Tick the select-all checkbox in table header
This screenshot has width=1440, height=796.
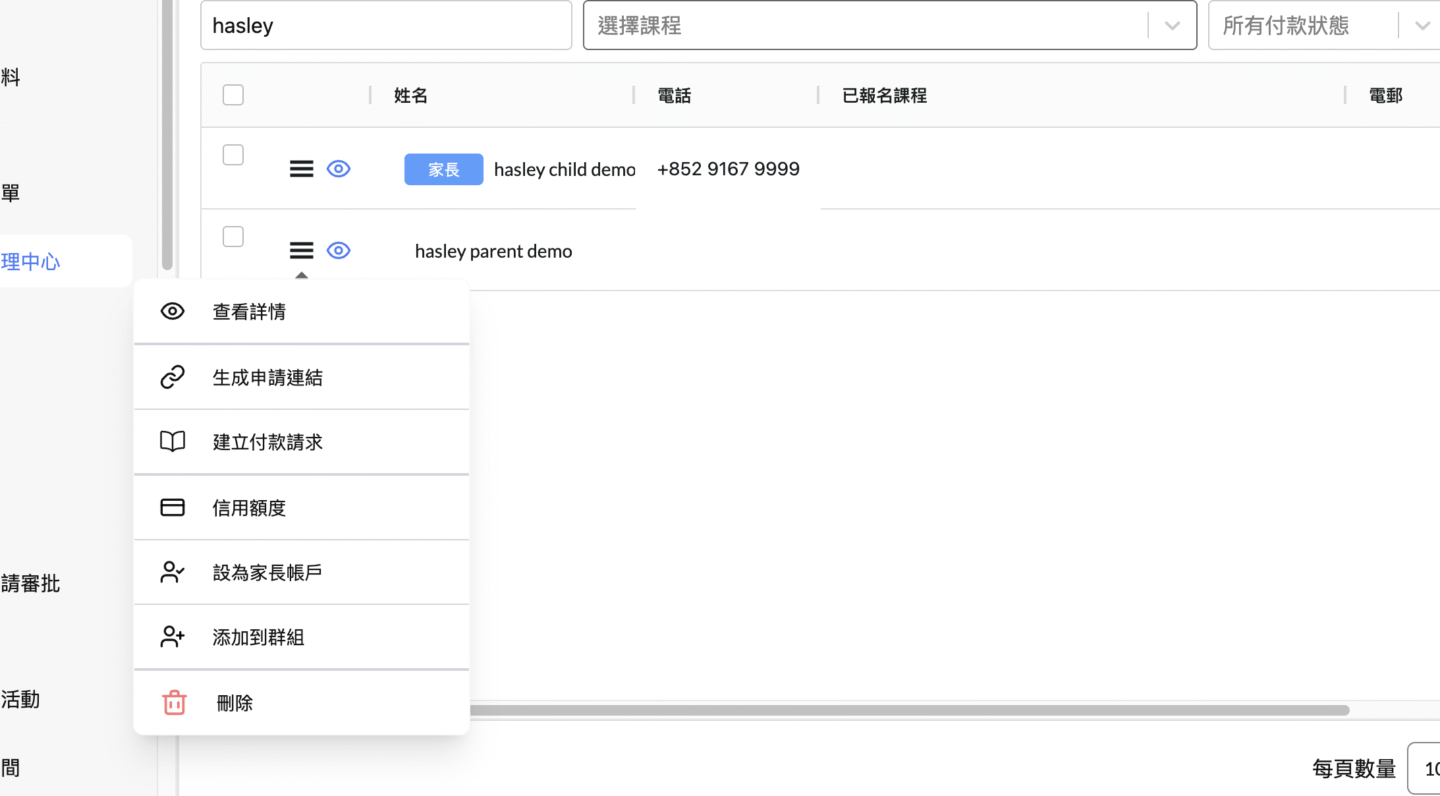click(x=233, y=95)
